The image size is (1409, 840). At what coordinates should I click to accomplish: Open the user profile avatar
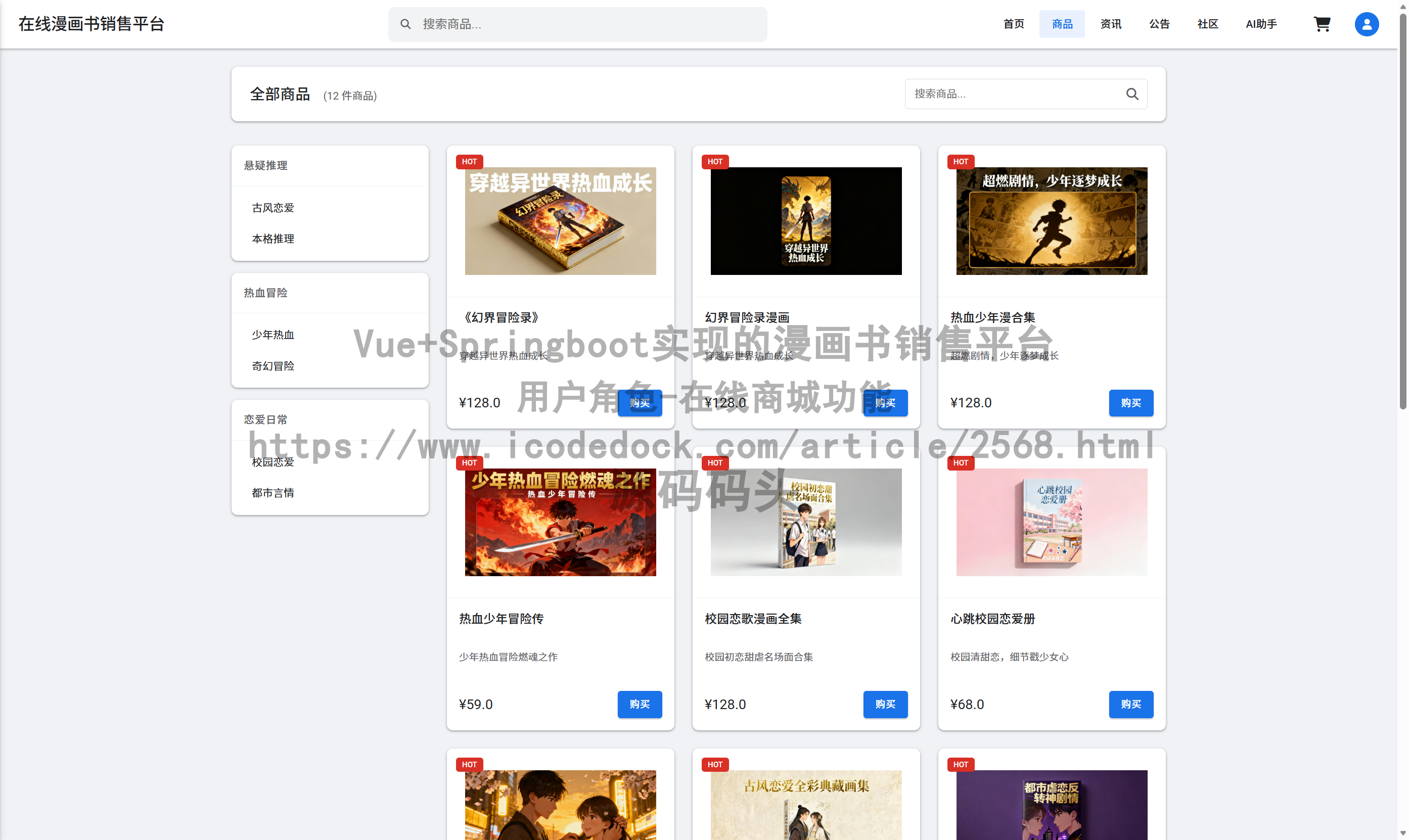coord(1366,24)
